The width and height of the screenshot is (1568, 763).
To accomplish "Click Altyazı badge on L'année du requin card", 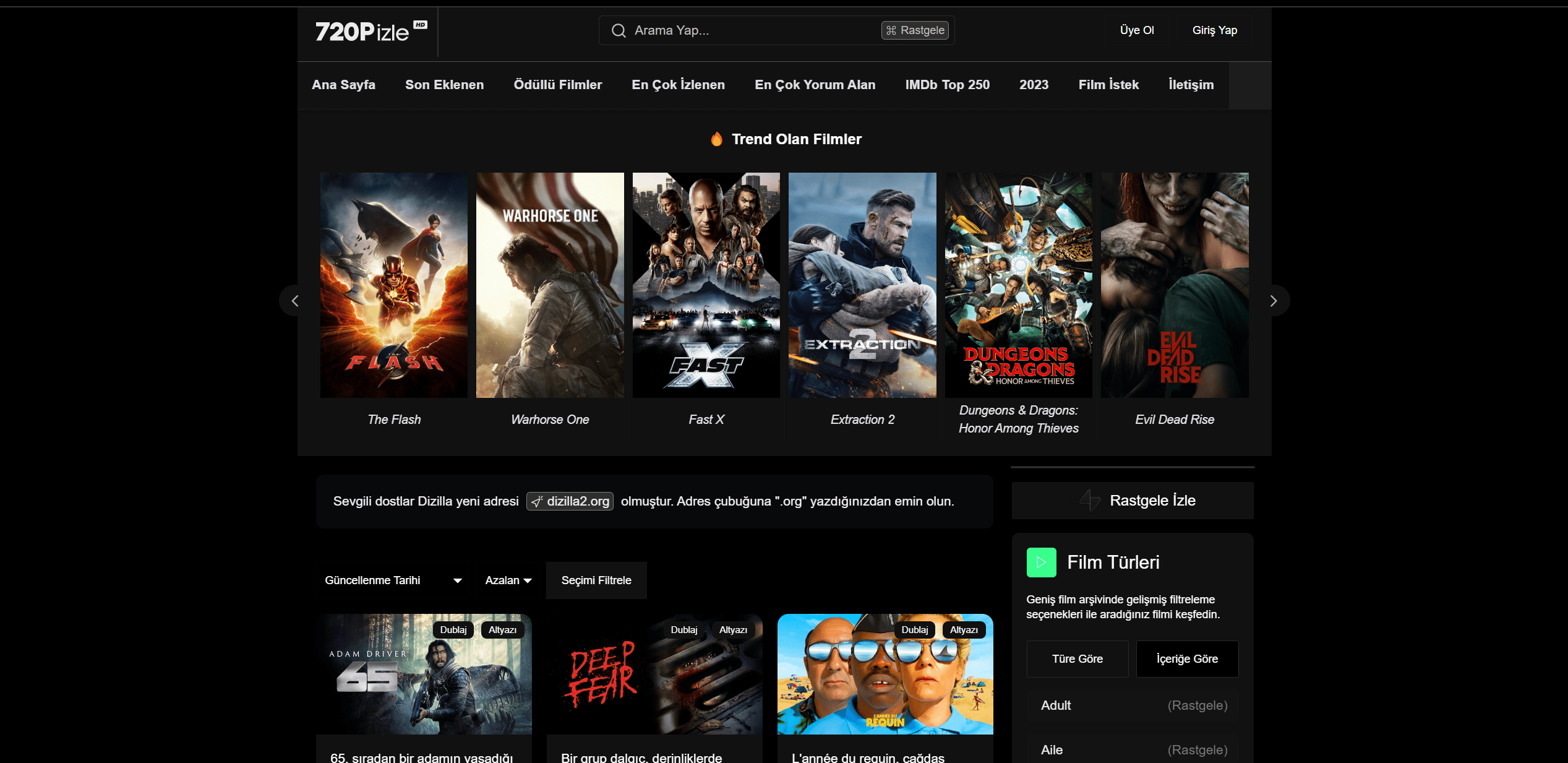I will coord(964,630).
